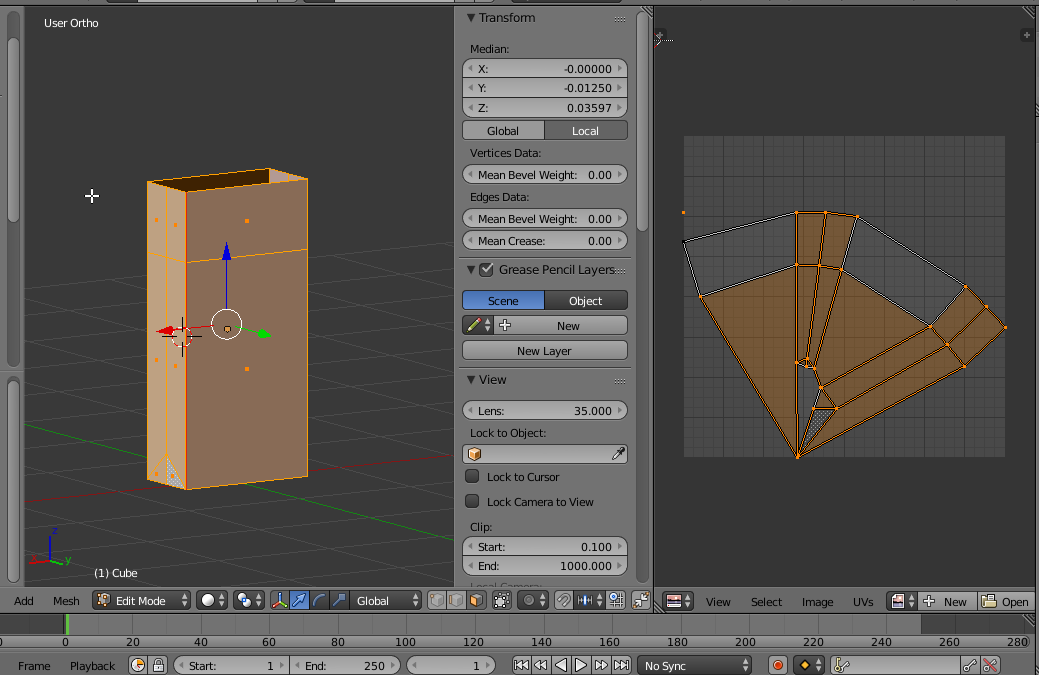Screen dimensions: 1039x675
Task: Collapse the Grease Pencil Layers panel
Action: click(x=471, y=270)
